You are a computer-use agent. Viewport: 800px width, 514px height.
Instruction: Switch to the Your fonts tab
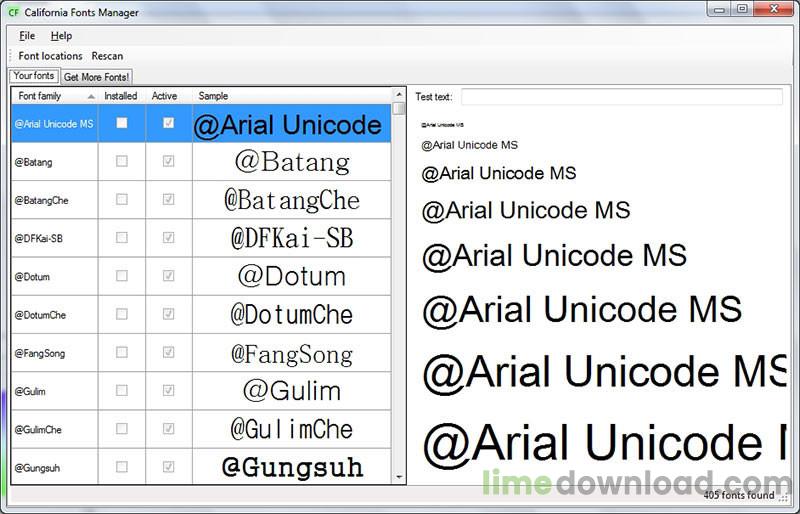pos(34,76)
